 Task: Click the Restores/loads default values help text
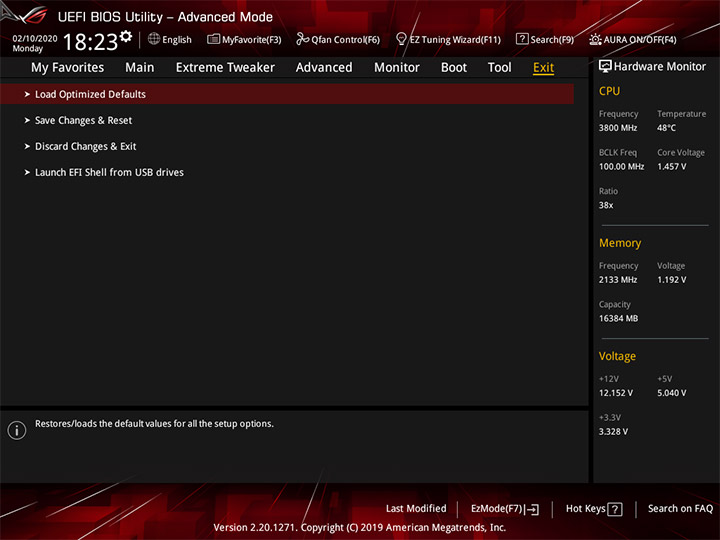154,424
